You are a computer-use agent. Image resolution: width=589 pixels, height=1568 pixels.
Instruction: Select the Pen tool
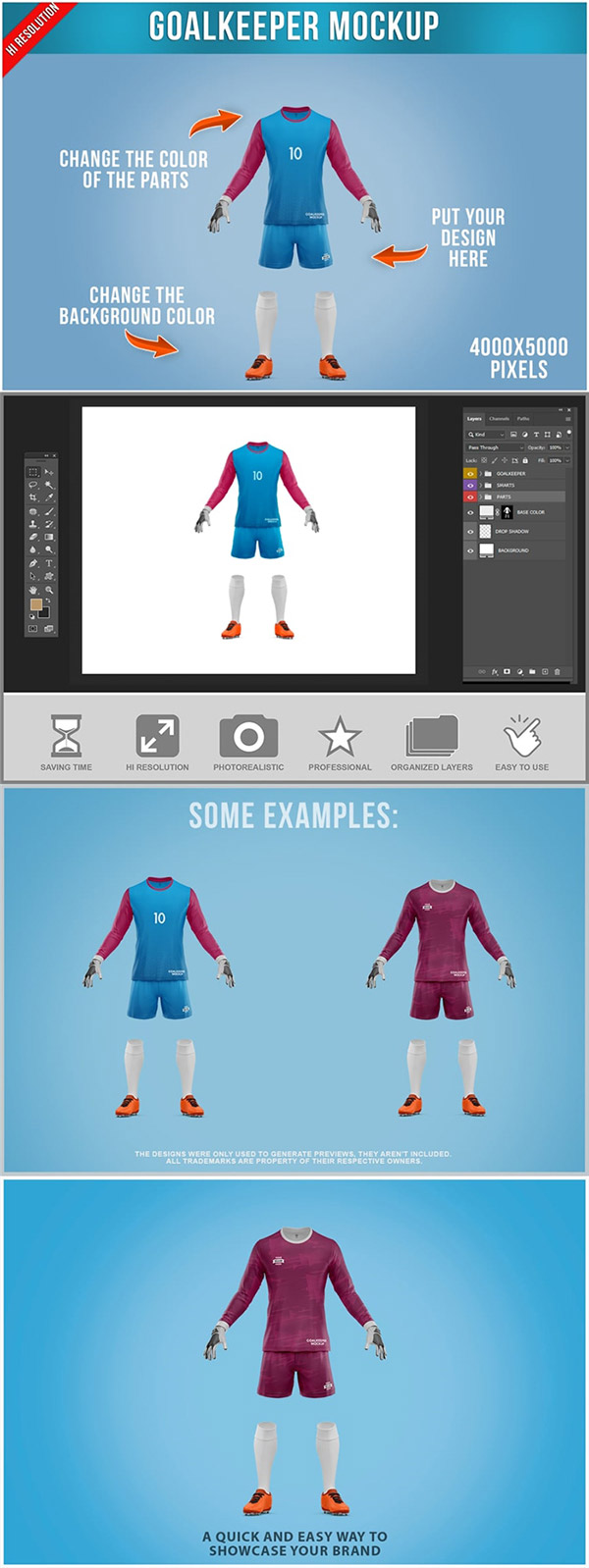coord(33,563)
